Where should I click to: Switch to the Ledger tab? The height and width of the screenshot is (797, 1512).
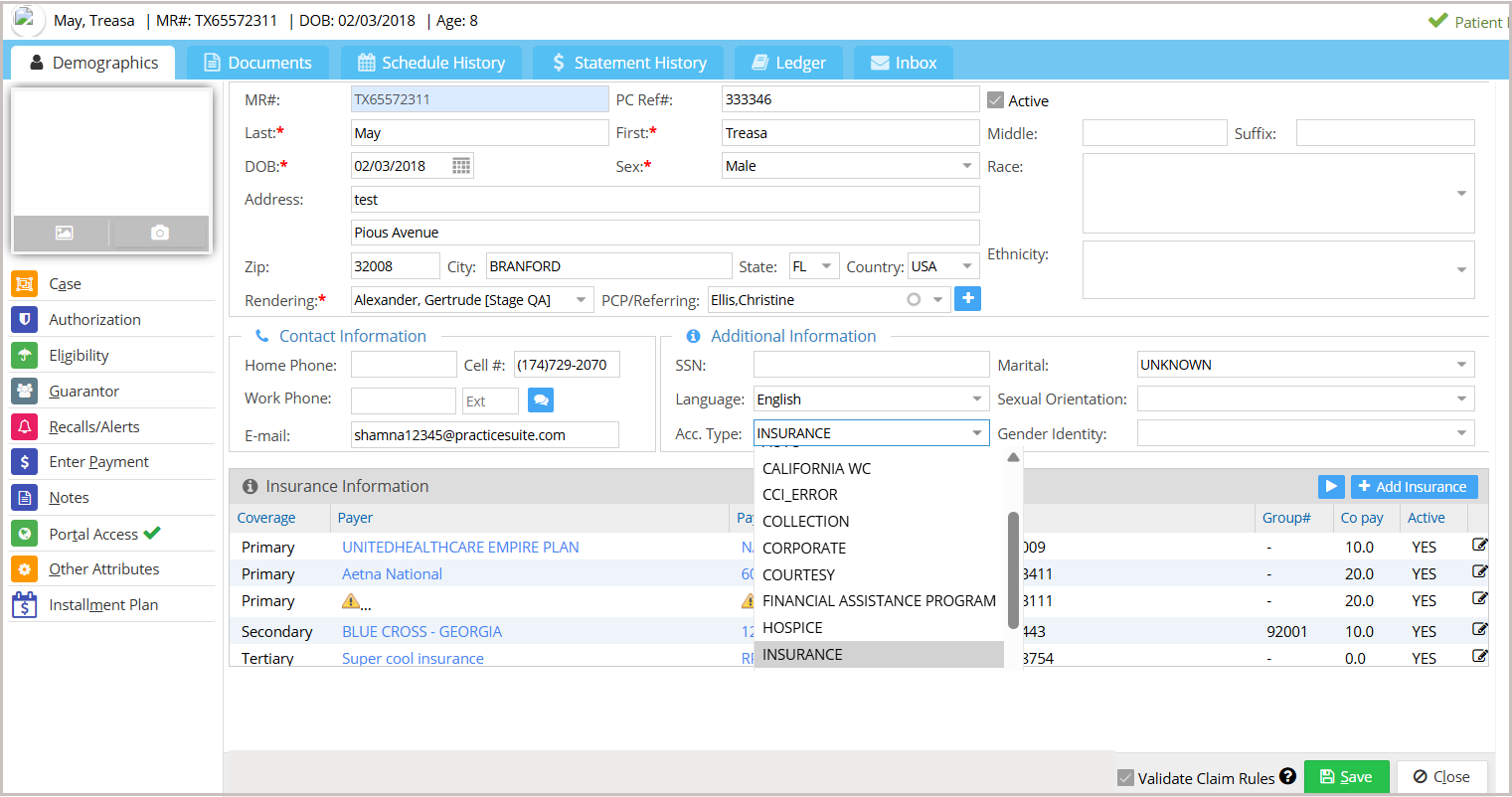(x=788, y=63)
